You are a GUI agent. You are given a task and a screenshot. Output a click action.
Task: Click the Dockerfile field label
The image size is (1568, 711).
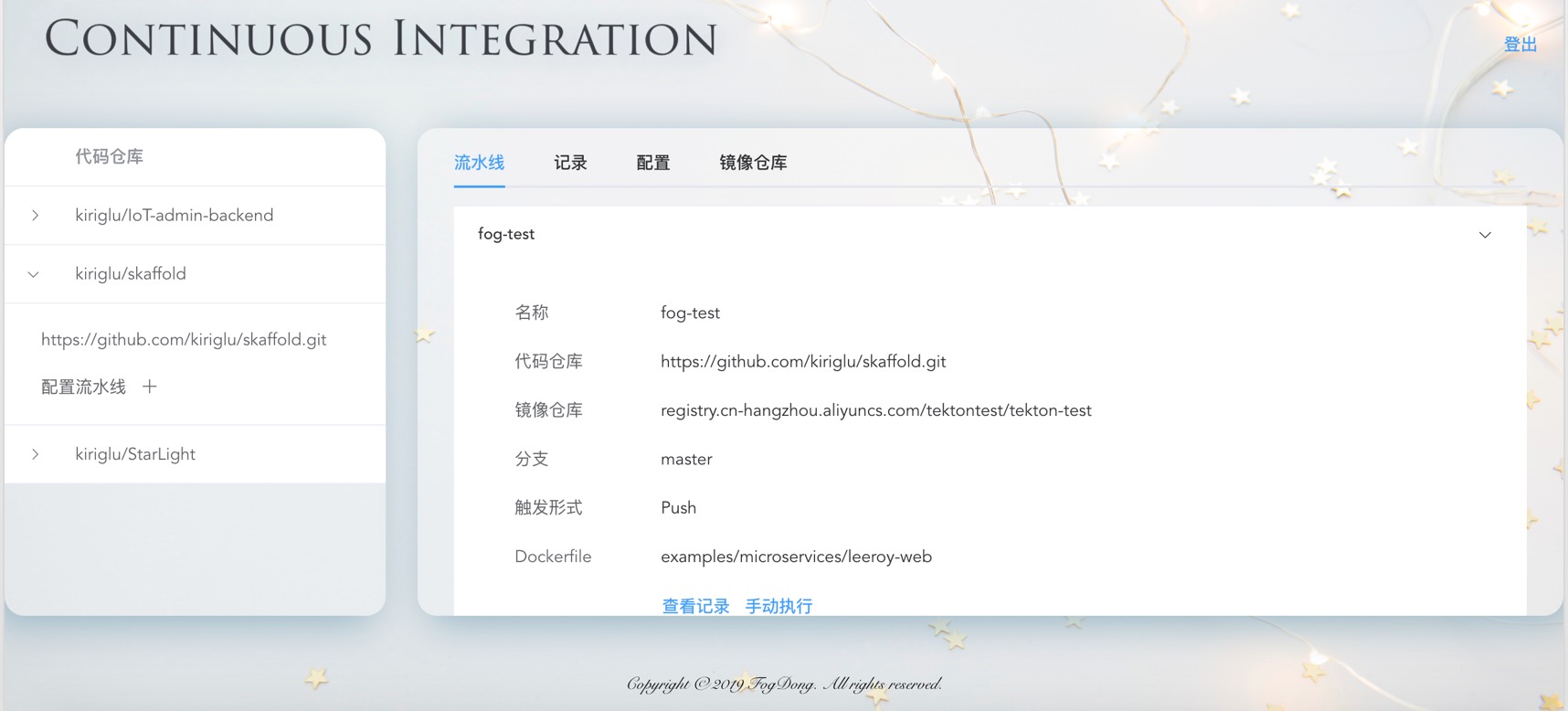point(553,557)
